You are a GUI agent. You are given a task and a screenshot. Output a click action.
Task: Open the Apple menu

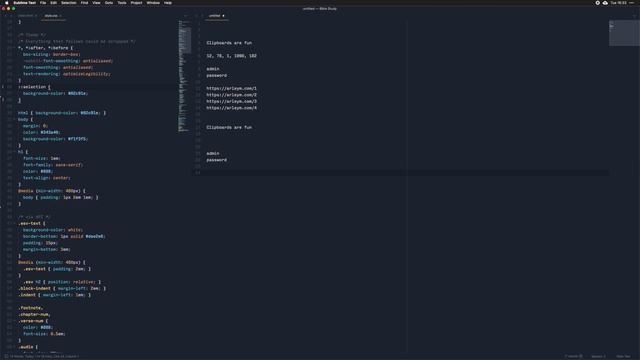click(x=7, y=2)
